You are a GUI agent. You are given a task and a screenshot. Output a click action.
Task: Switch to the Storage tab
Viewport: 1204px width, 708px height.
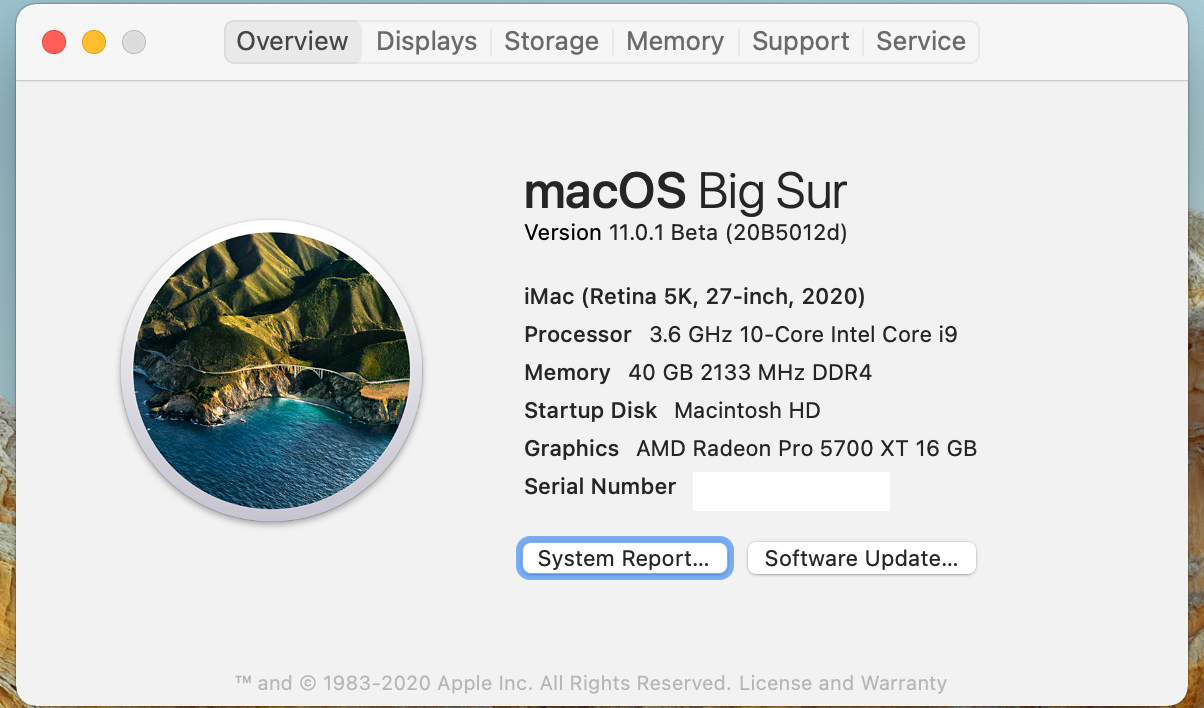(x=551, y=42)
